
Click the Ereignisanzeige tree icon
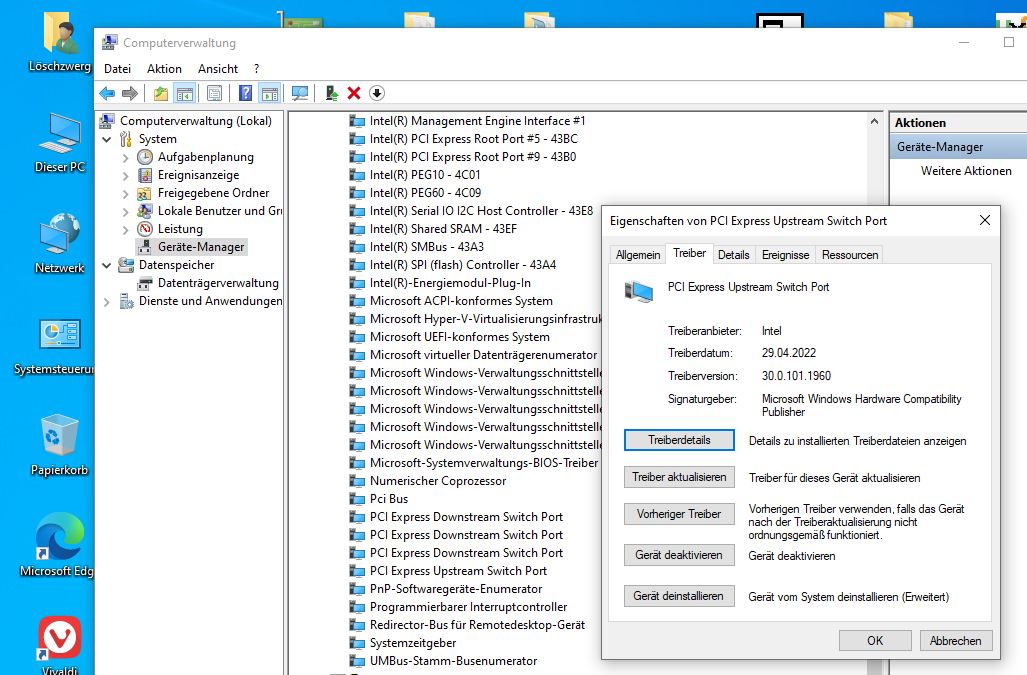(145, 175)
